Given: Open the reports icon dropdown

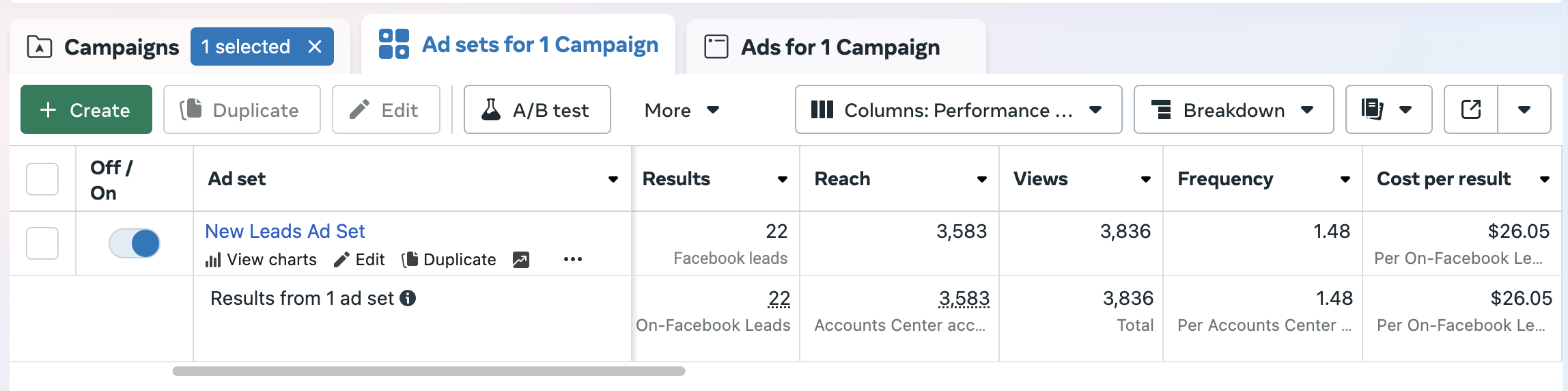Looking at the screenshot, I should point(1388,109).
